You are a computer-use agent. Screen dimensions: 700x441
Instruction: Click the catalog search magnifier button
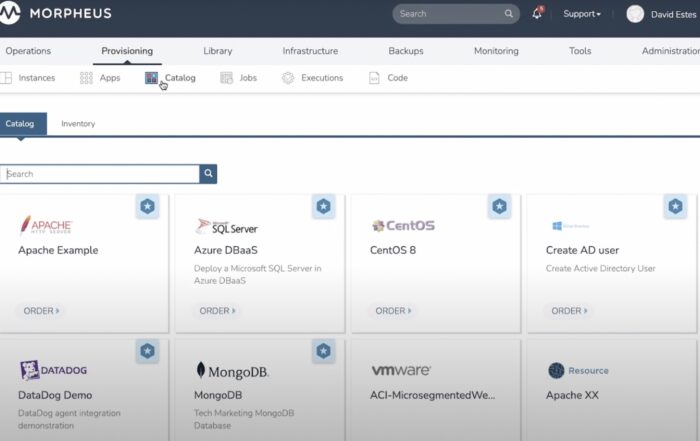pos(208,174)
